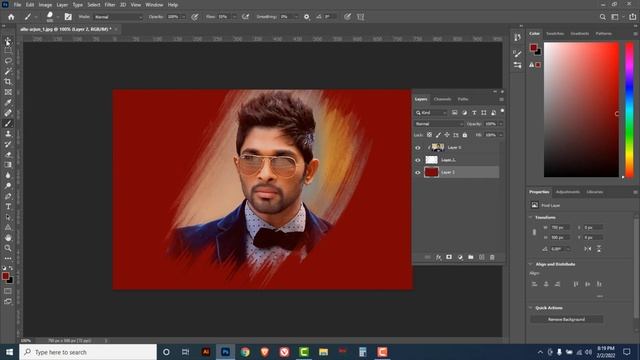The image size is (640, 360).
Task: Toggle lock image pixels brush icon
Action: tap(438, 135)
